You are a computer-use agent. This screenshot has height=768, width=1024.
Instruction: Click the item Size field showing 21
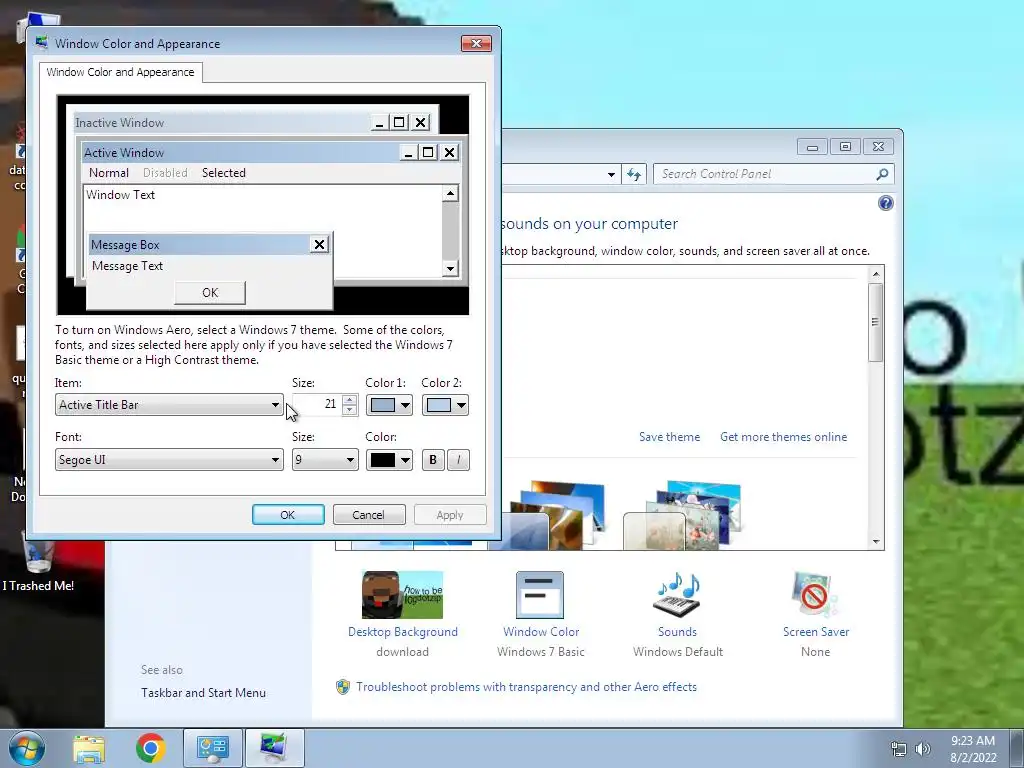pyautogui.click(x=317, y=405)
